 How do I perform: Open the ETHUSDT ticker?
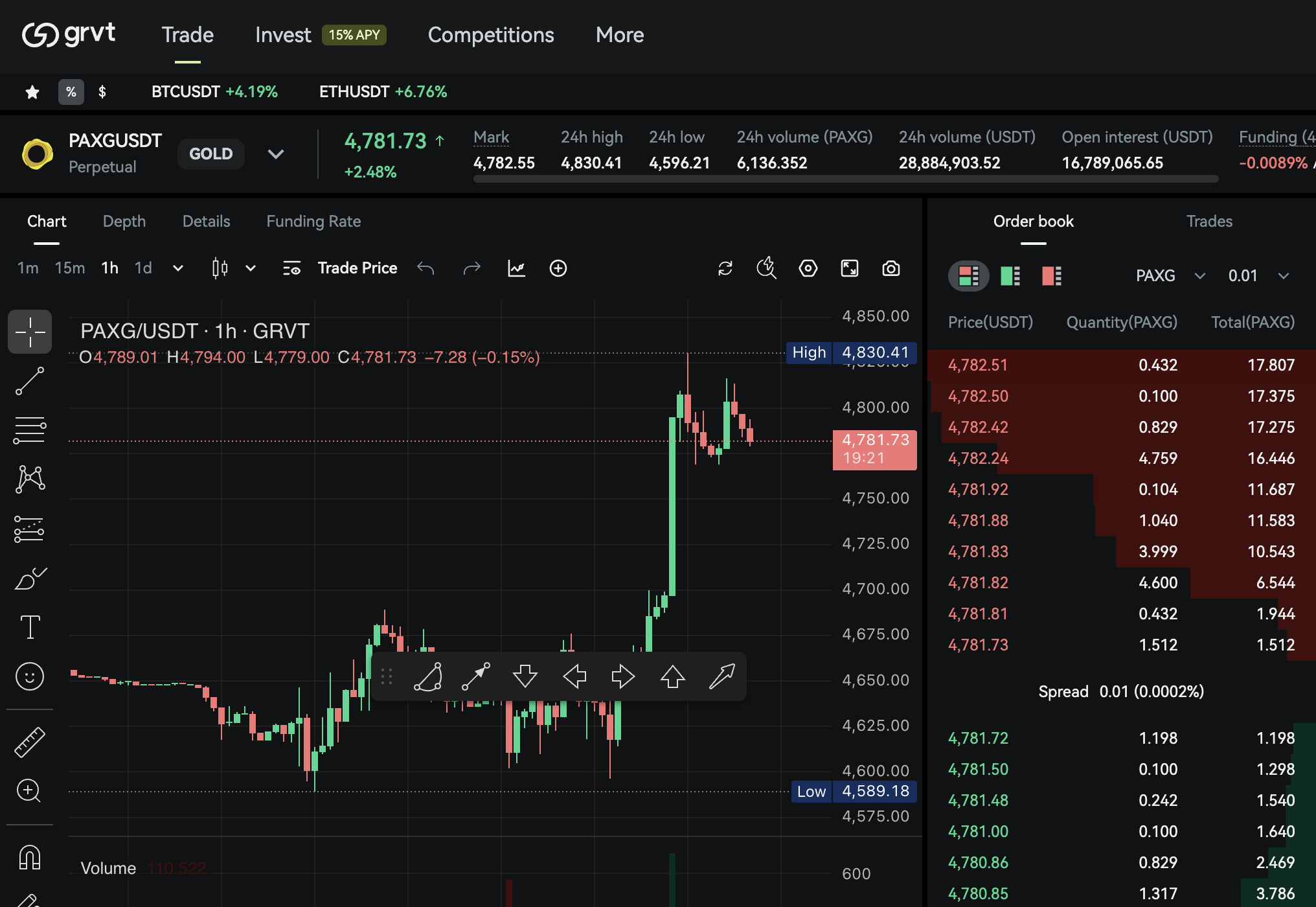pyautogui.click(x=383, y=92)
